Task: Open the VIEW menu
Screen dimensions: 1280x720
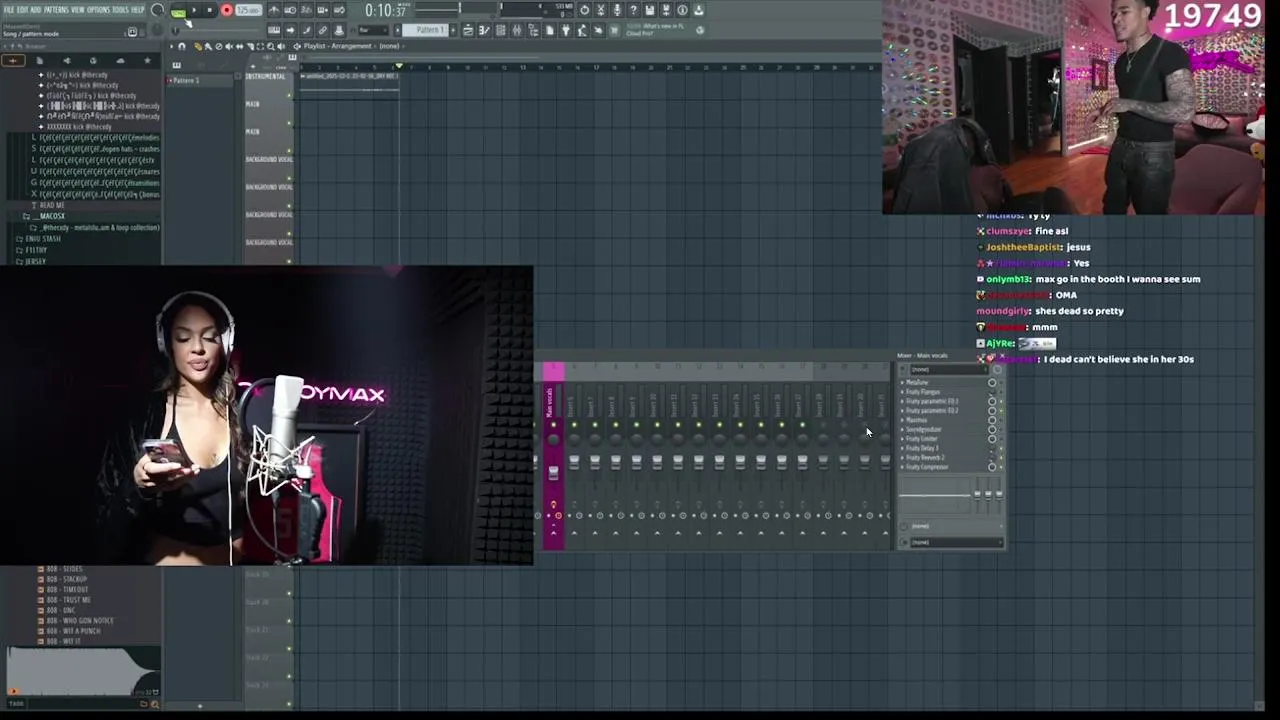Action: click(x=77, y=10)
